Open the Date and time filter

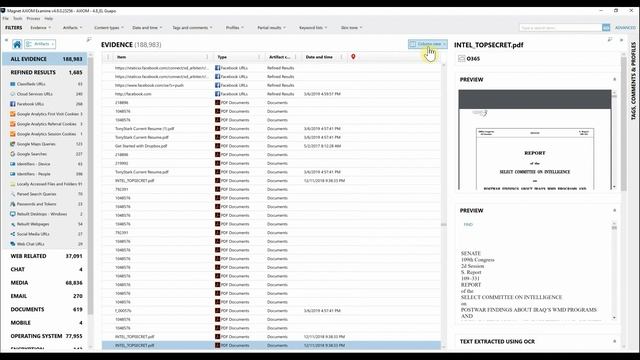(147, 28)
